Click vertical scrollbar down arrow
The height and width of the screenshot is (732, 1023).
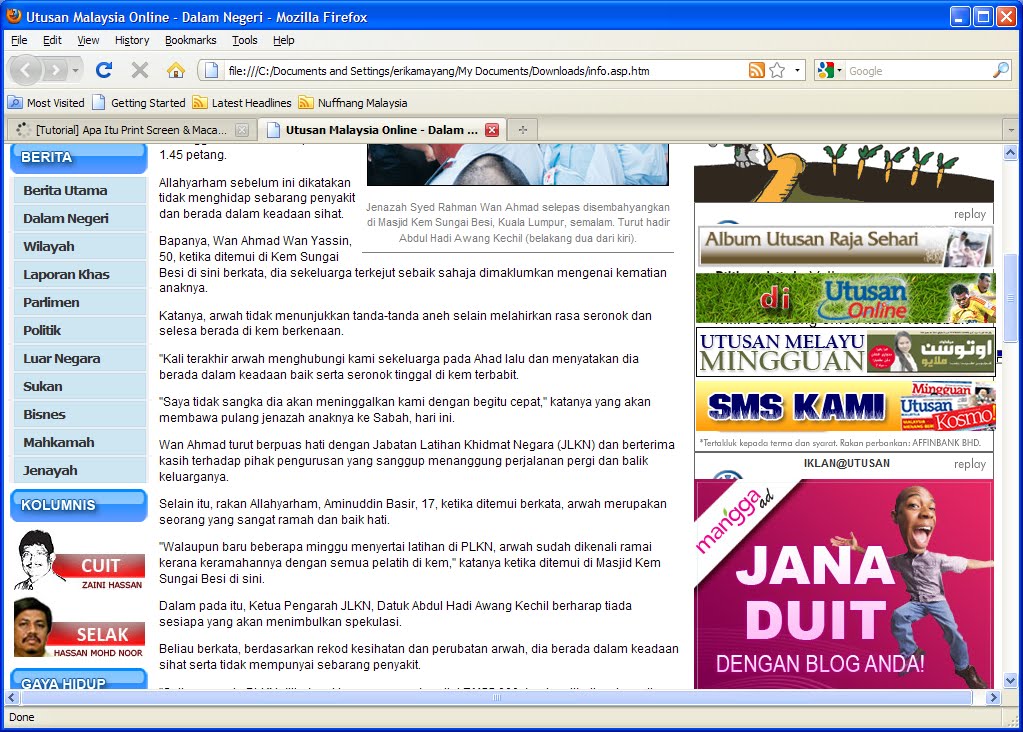pos(1011,681)
